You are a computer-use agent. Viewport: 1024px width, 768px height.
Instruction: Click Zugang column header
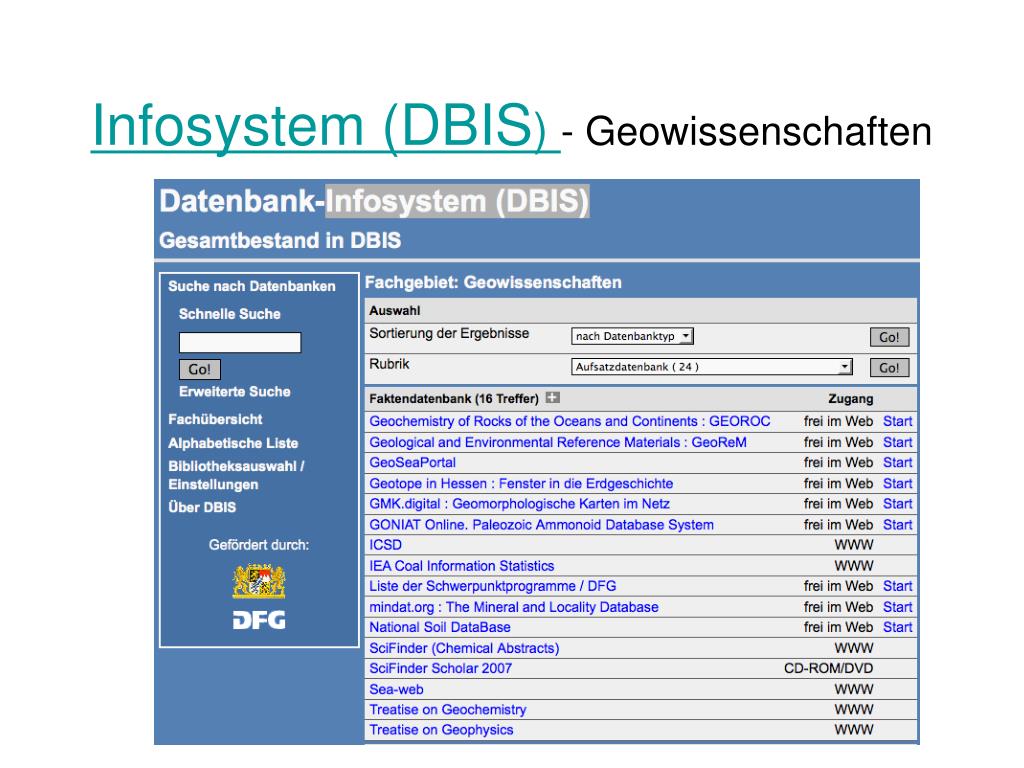[850, 398]
